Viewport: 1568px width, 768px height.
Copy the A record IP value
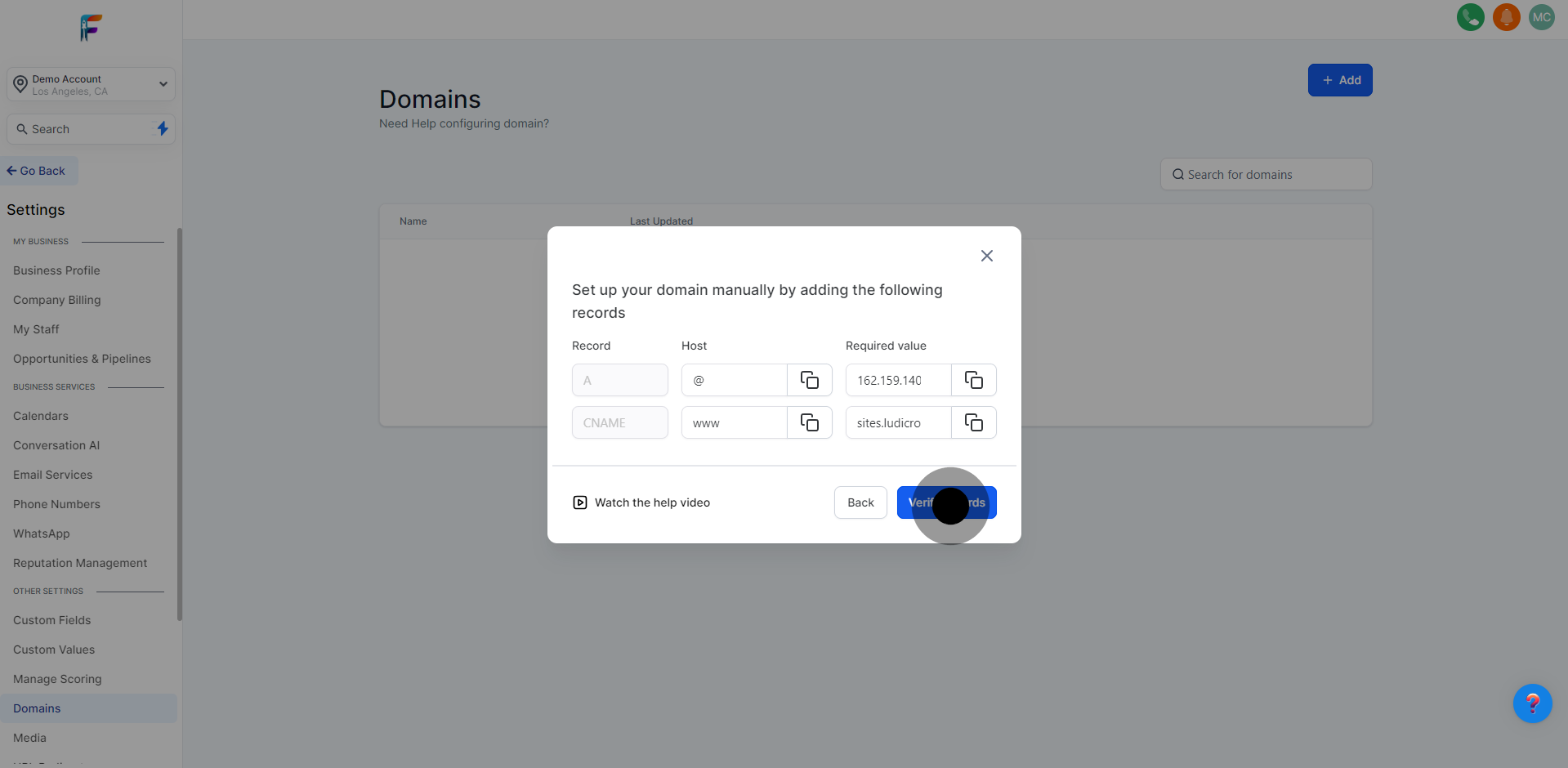pos(973,380)
